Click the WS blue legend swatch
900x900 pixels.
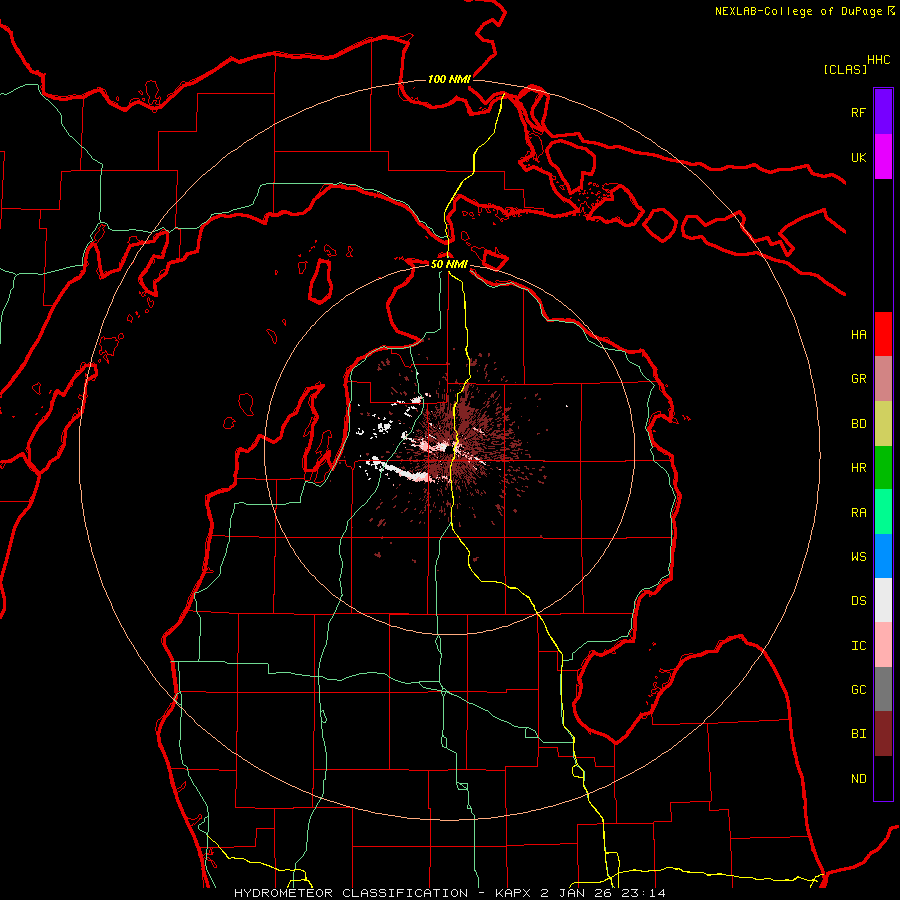click(883, 556)
